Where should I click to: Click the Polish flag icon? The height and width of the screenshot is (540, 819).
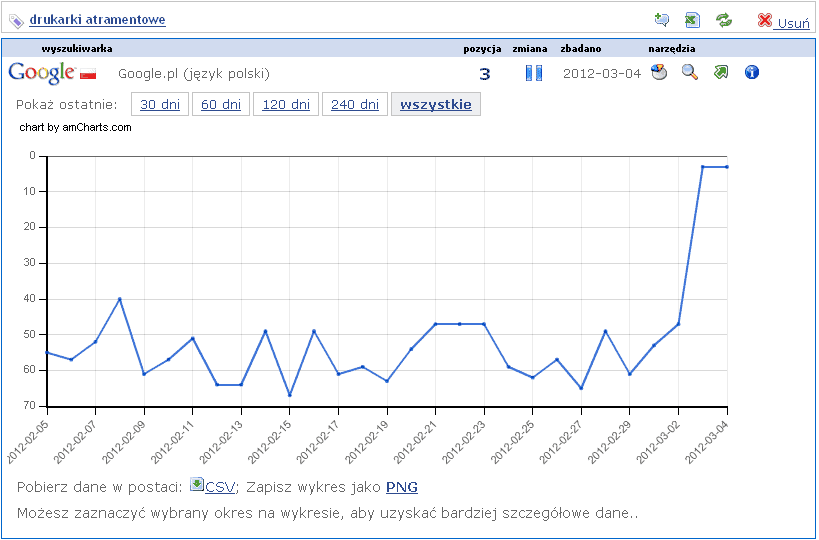88,73
